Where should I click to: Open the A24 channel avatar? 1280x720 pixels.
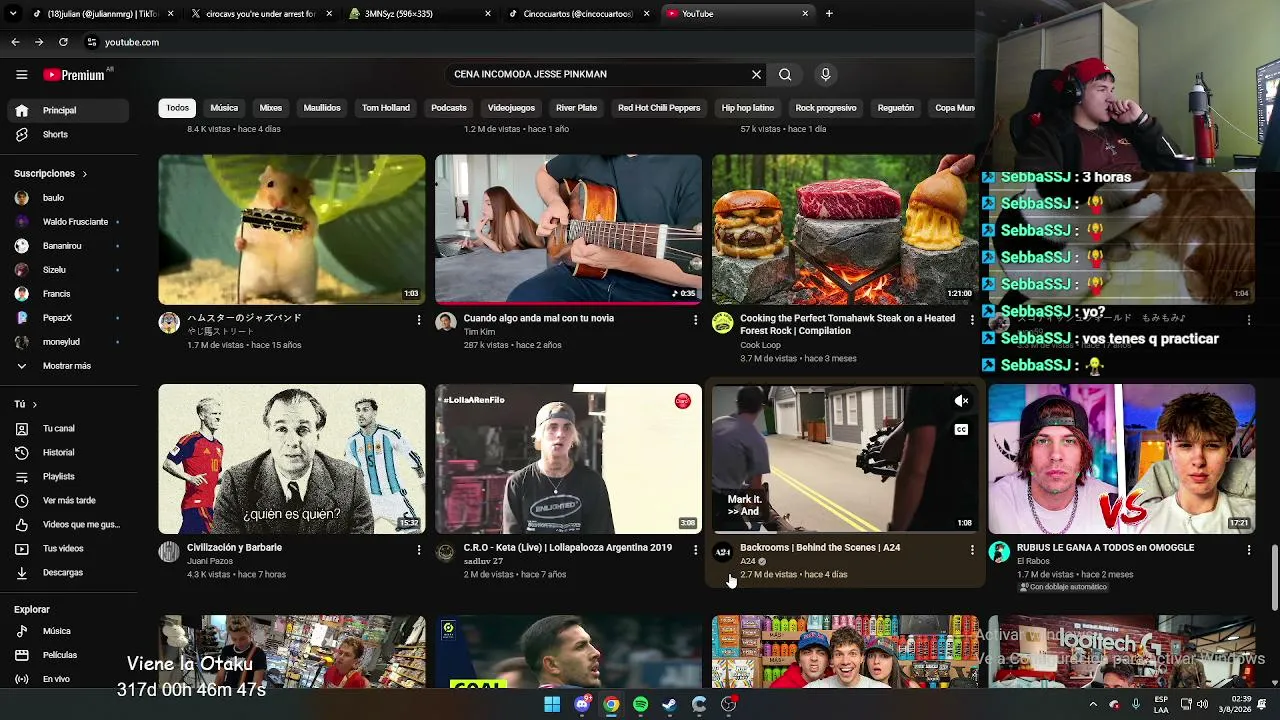coord(722,552)
